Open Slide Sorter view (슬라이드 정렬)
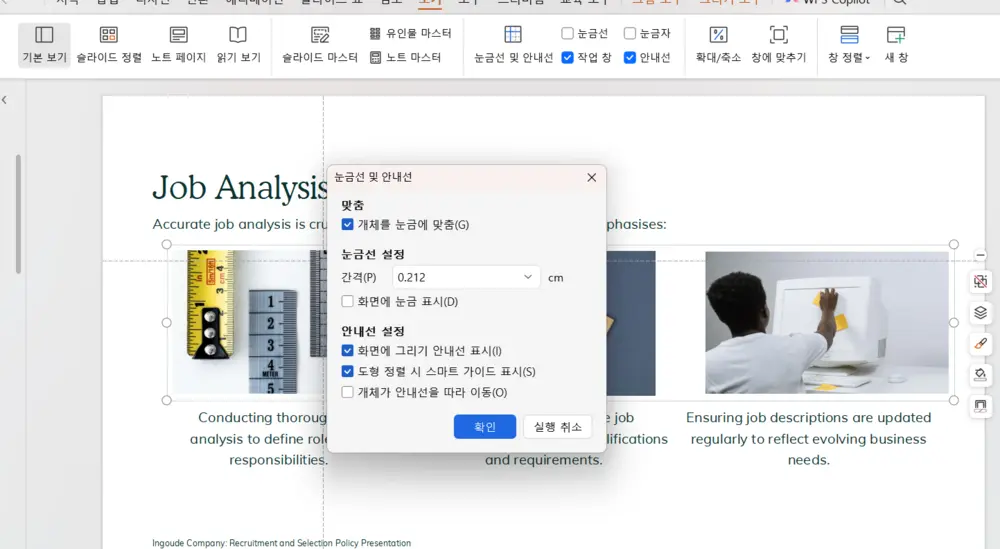Image resolution: width=1000 pixels, height=549 pixels. pos(109,45)
